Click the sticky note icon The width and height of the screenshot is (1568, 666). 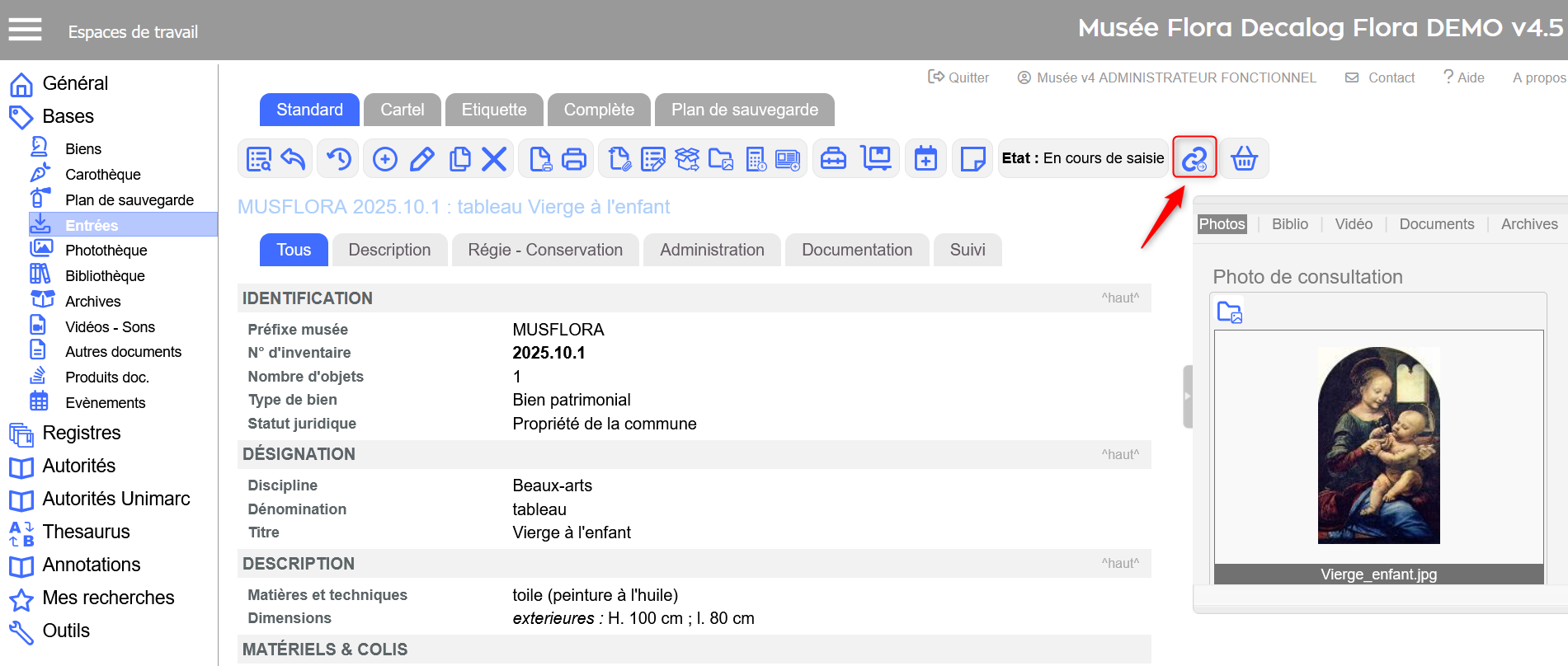click(x=972, y=158)
